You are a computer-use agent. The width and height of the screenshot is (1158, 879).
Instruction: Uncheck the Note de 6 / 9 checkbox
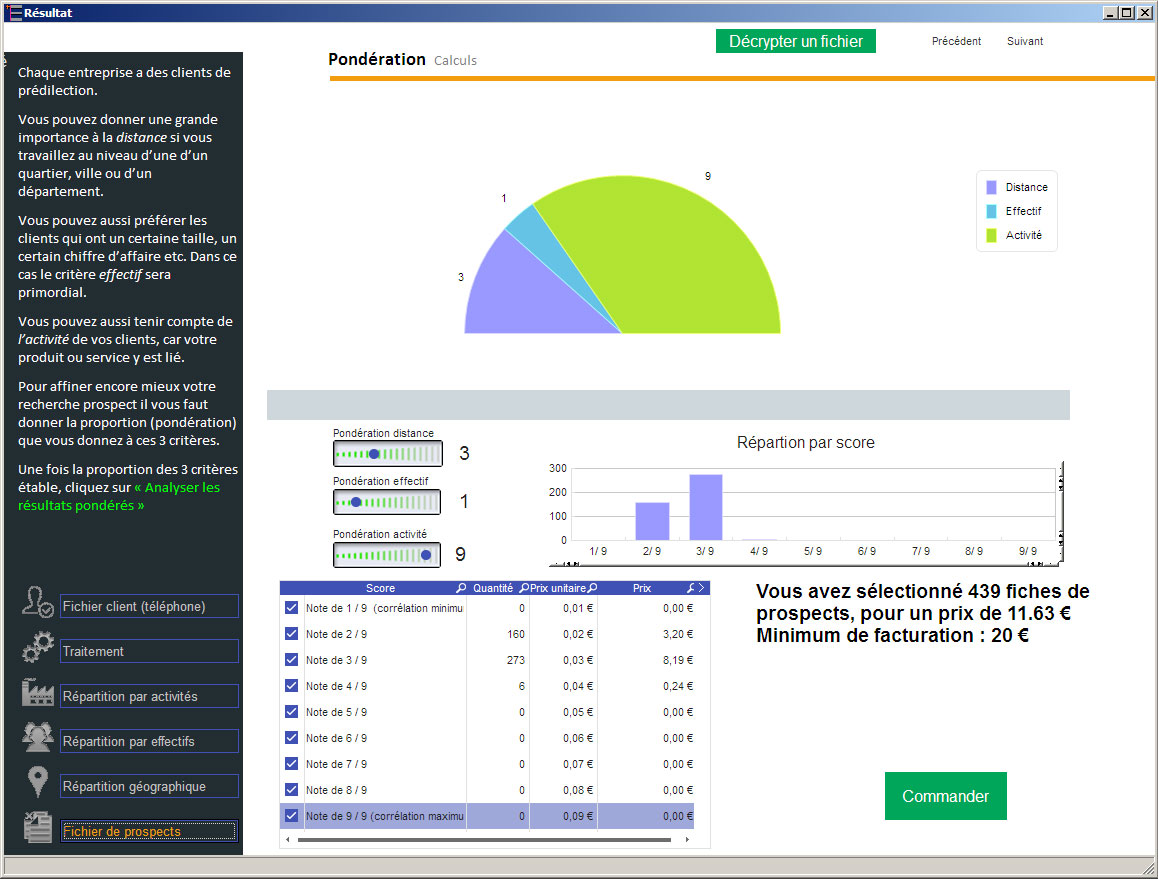(291, 737)
